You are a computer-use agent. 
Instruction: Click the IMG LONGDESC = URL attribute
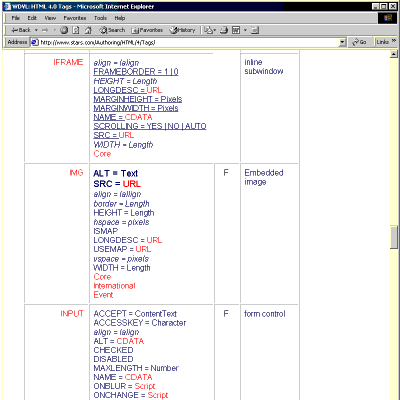(128, 240)
